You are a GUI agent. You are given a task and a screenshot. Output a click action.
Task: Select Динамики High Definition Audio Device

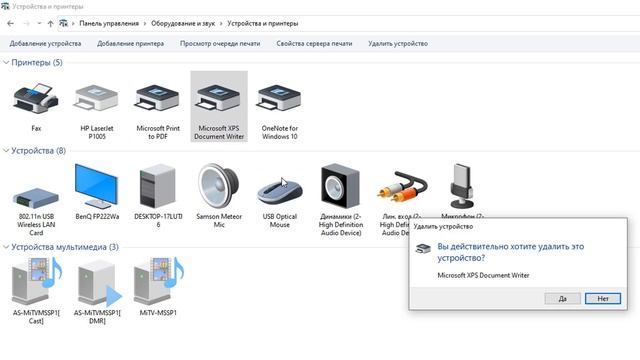click(x=340, y=186)
